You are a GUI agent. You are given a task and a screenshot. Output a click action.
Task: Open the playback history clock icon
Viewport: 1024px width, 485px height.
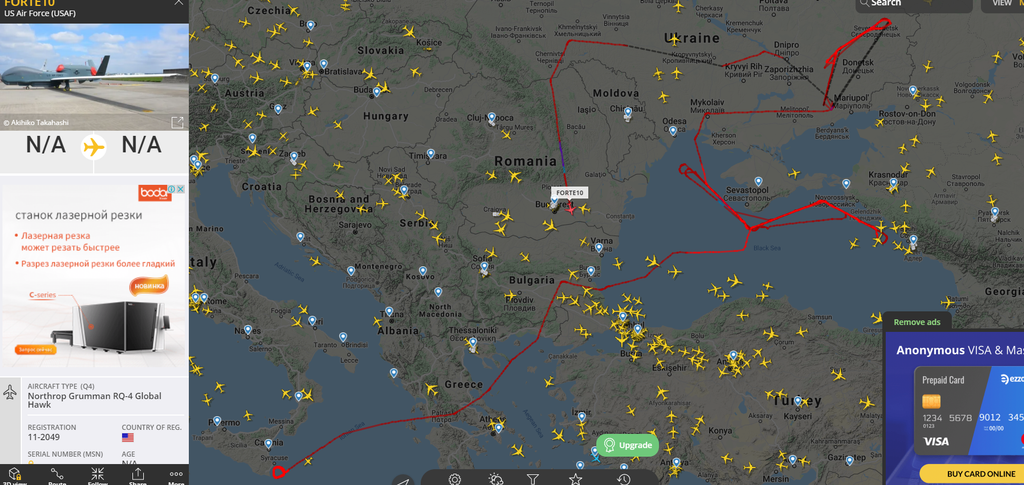tap(624, 479)
